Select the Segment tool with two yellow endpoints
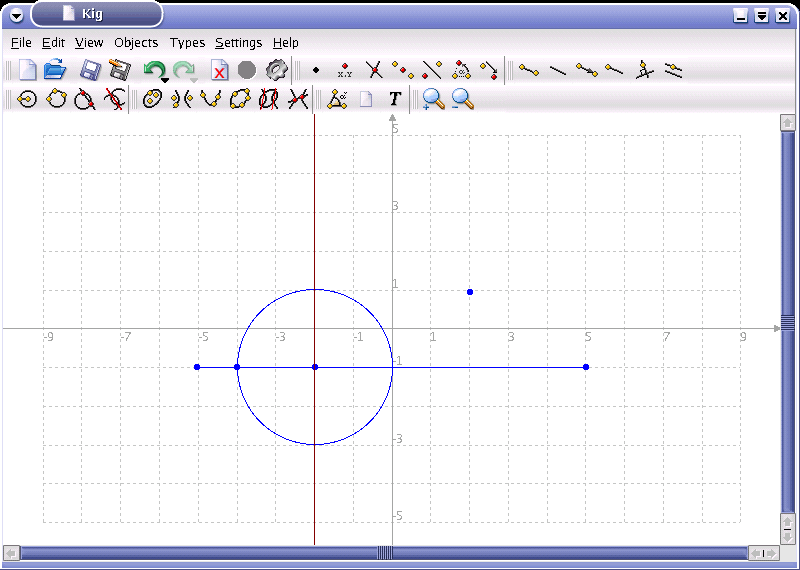Screen dimensions: 800x570 point(529,70)
